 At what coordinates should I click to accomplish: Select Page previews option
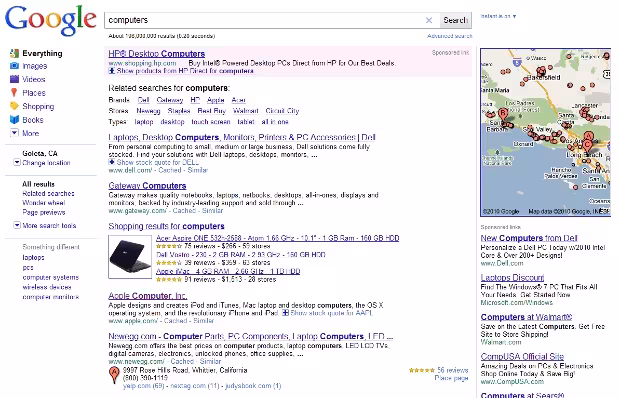click(44, 212)
